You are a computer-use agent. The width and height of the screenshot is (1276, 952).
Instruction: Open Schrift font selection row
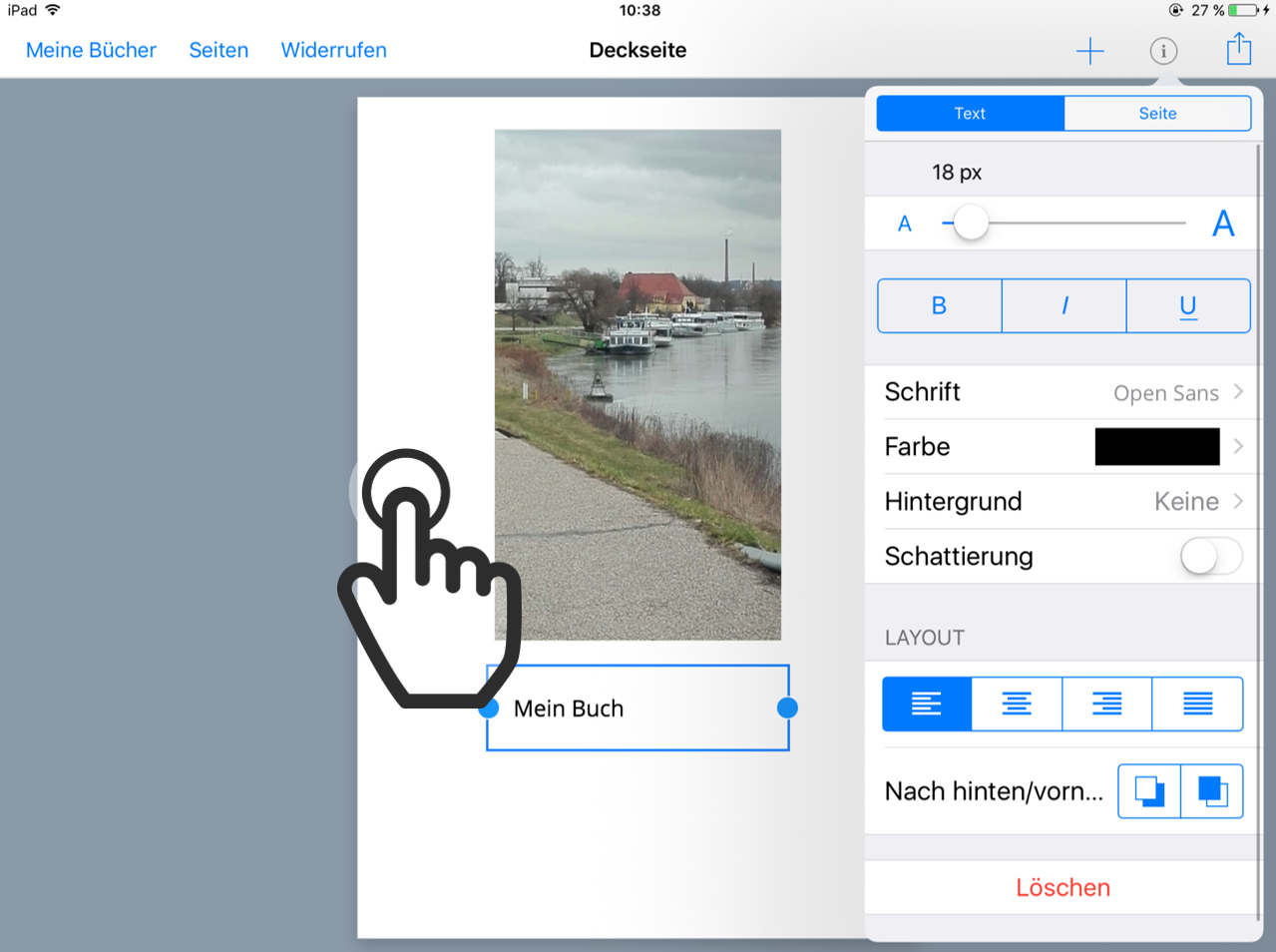[x=1063, y=392]
